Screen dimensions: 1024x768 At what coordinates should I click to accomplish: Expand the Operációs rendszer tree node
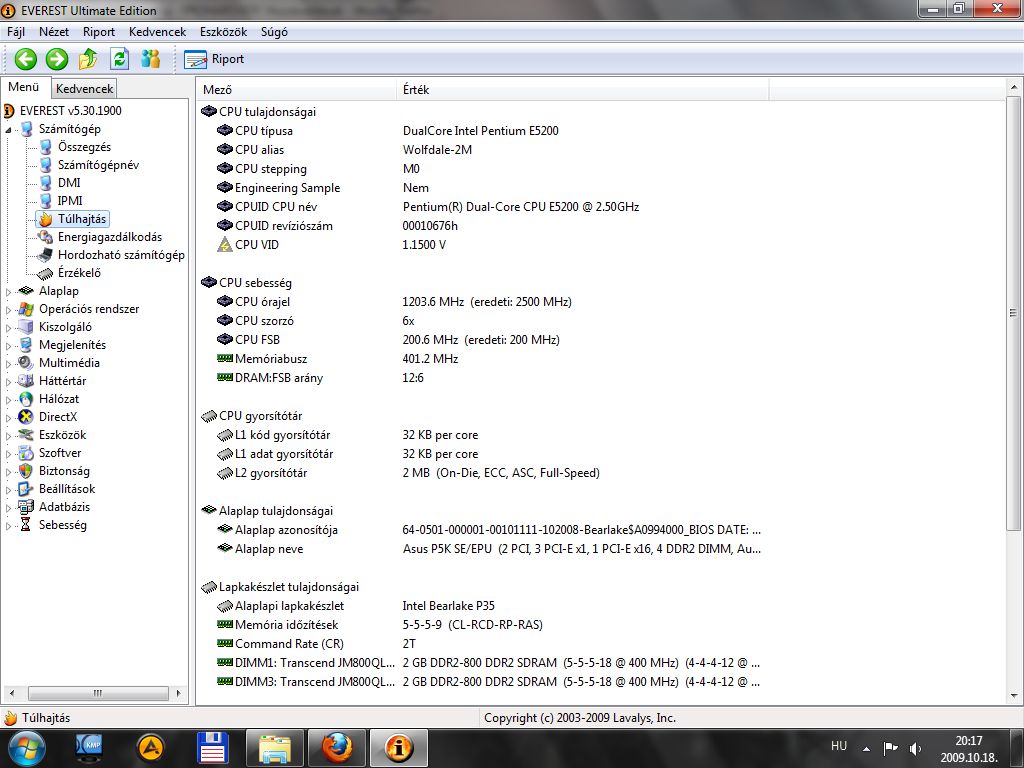[8, 310]
